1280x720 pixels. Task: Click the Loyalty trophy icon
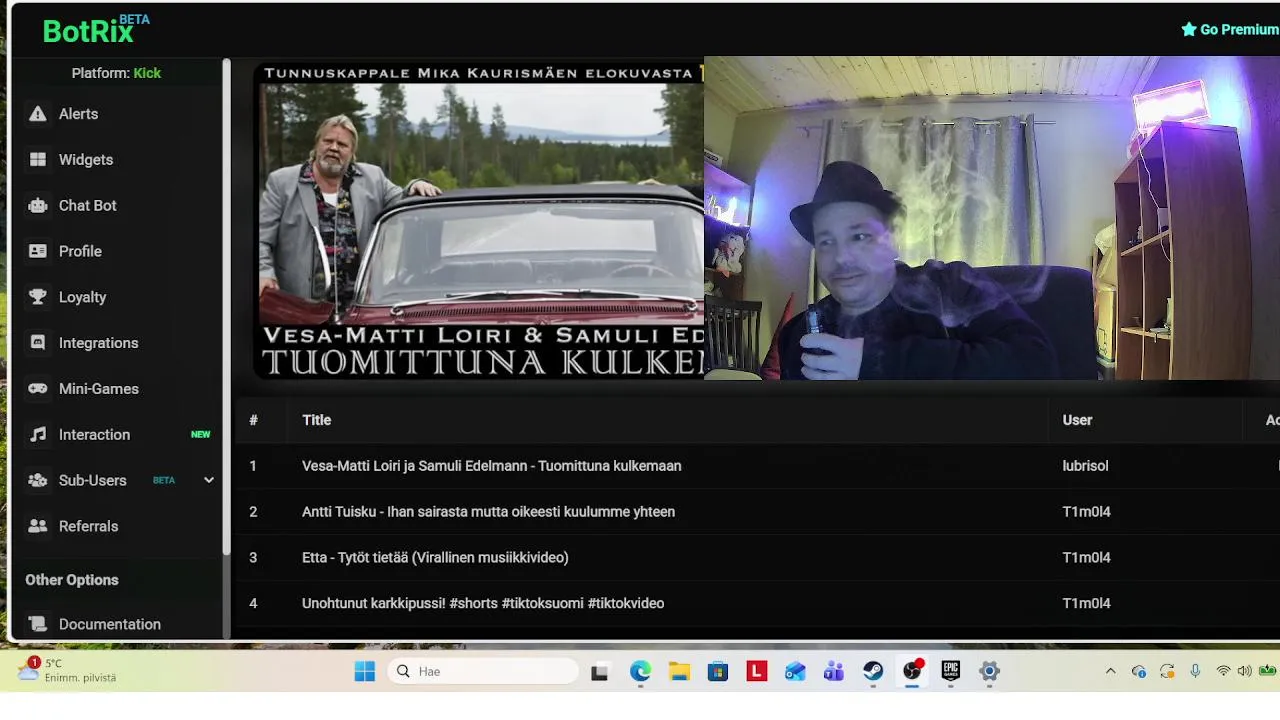click(x=38, y=297)
